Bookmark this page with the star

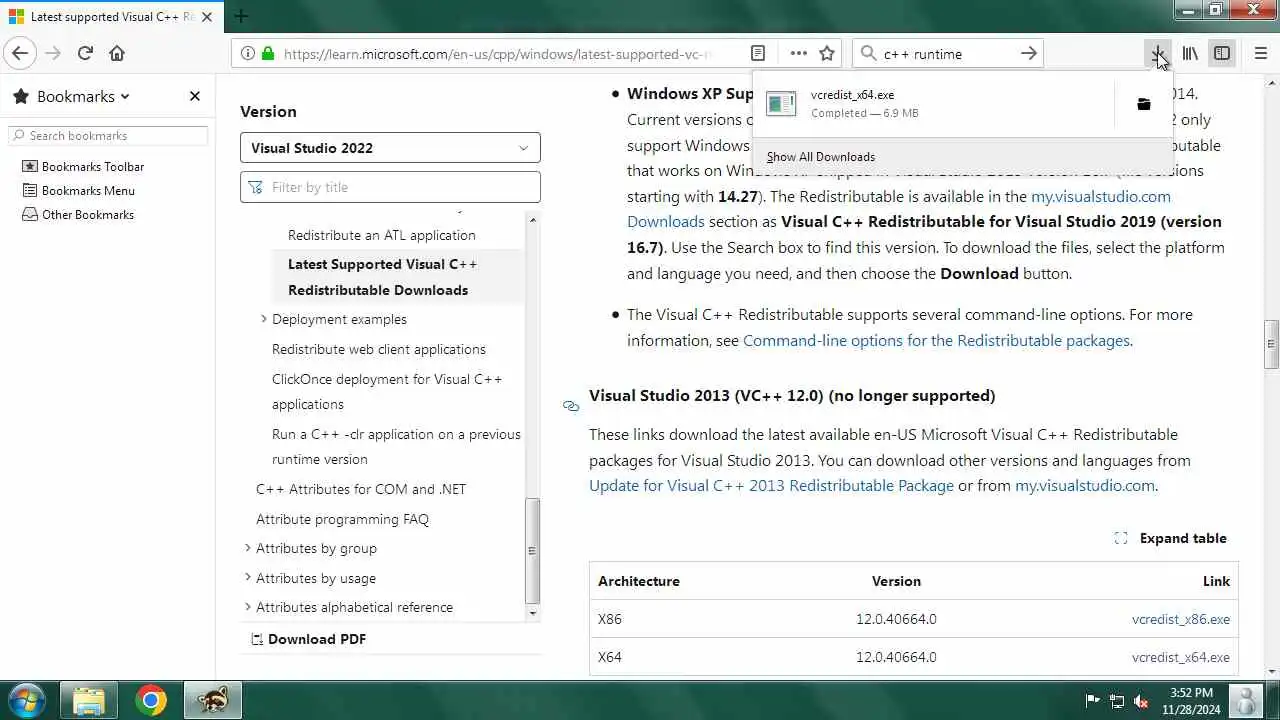coord(827,53)
